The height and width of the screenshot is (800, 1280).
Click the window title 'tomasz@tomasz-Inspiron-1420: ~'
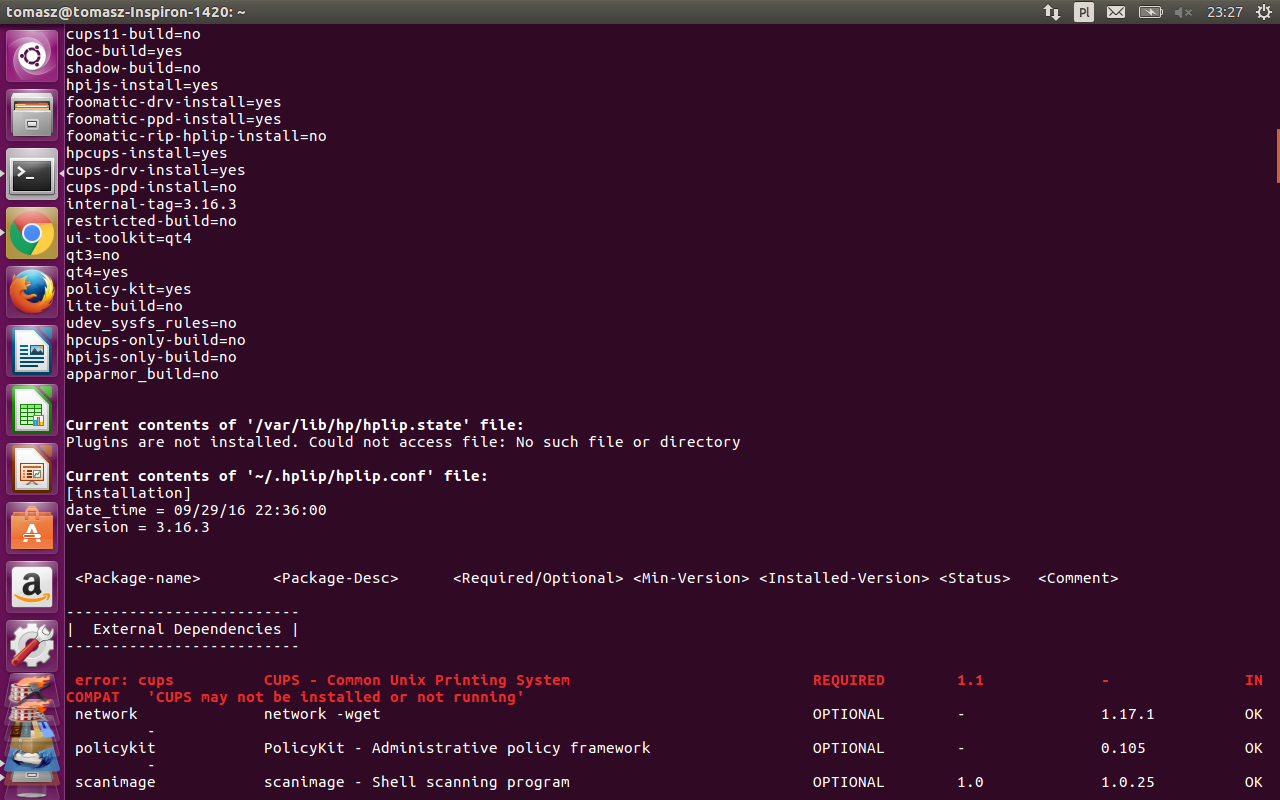pos(126,12)
